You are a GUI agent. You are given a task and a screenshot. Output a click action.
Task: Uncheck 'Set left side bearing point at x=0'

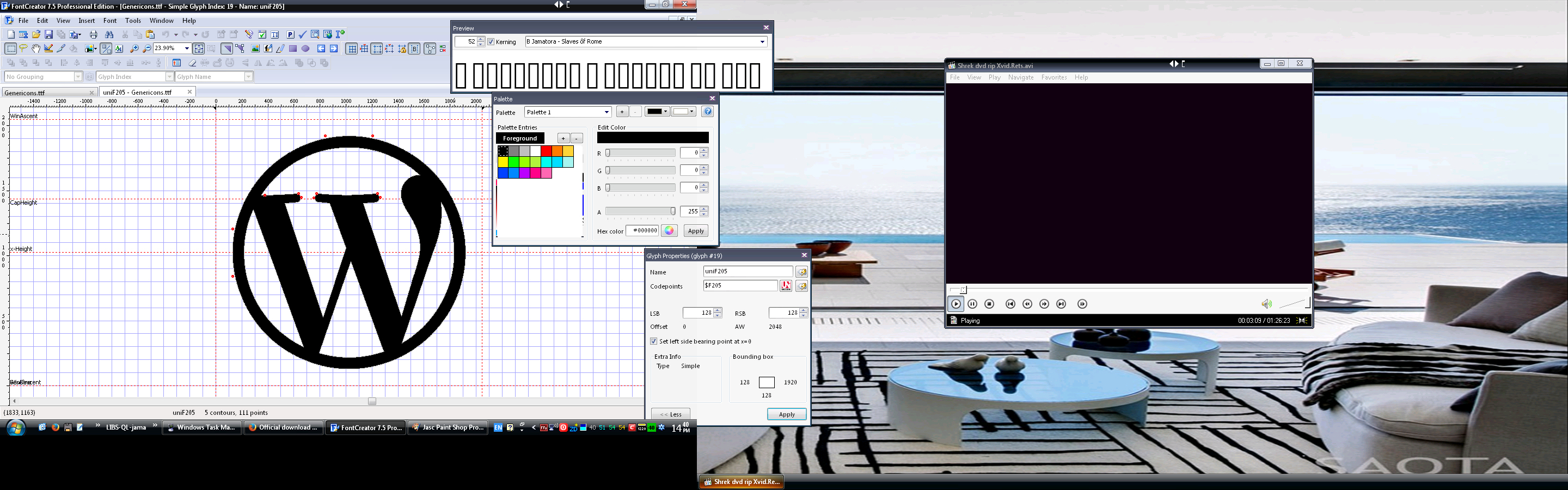coord(654,341)
